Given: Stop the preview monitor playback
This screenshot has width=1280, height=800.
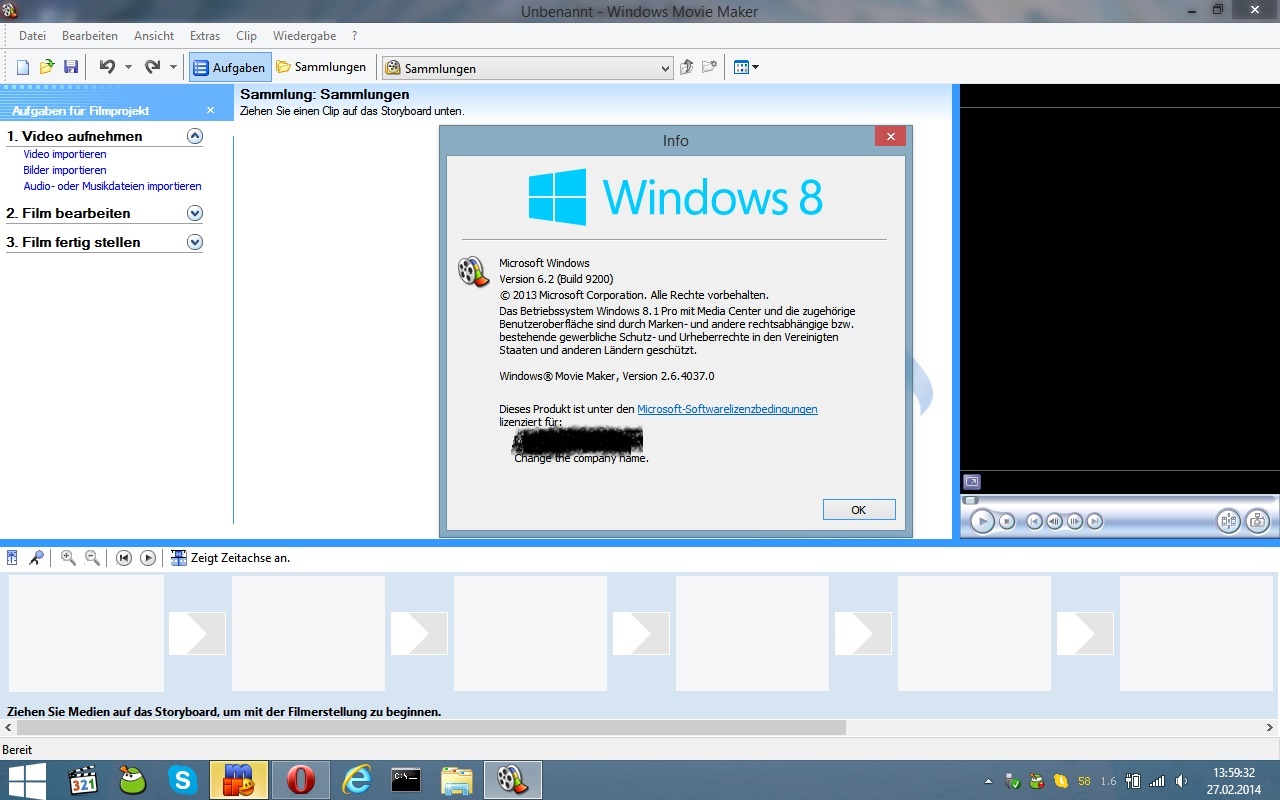Looking at the screenshot, I should 1007,521.
